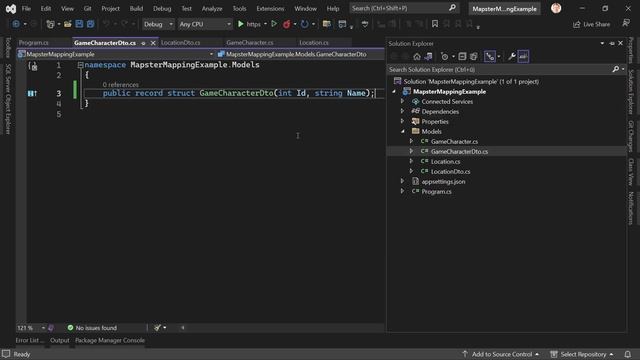Switch to the Program.cs tab

point(33,42)
